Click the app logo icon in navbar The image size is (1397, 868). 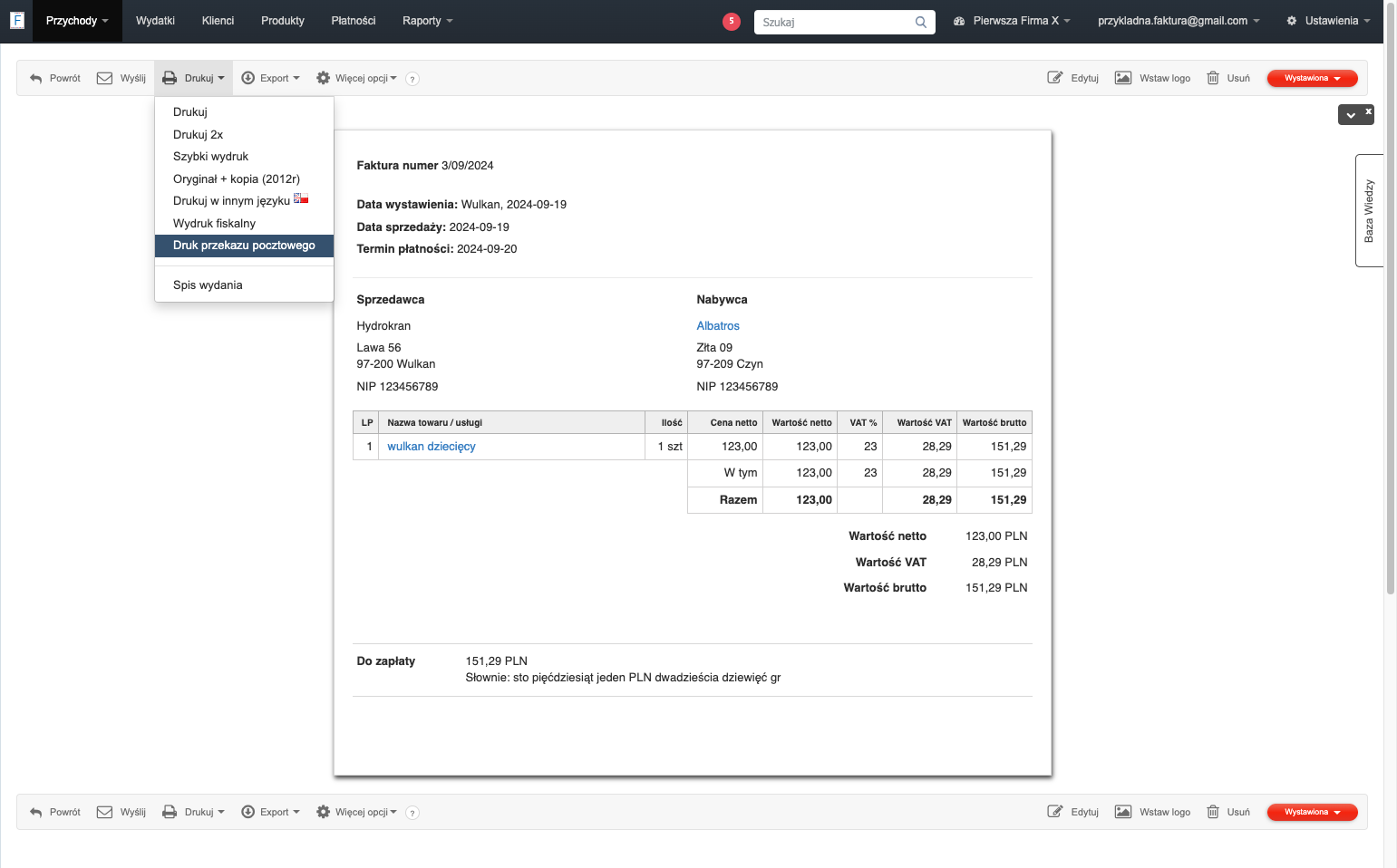click(16, 20)
